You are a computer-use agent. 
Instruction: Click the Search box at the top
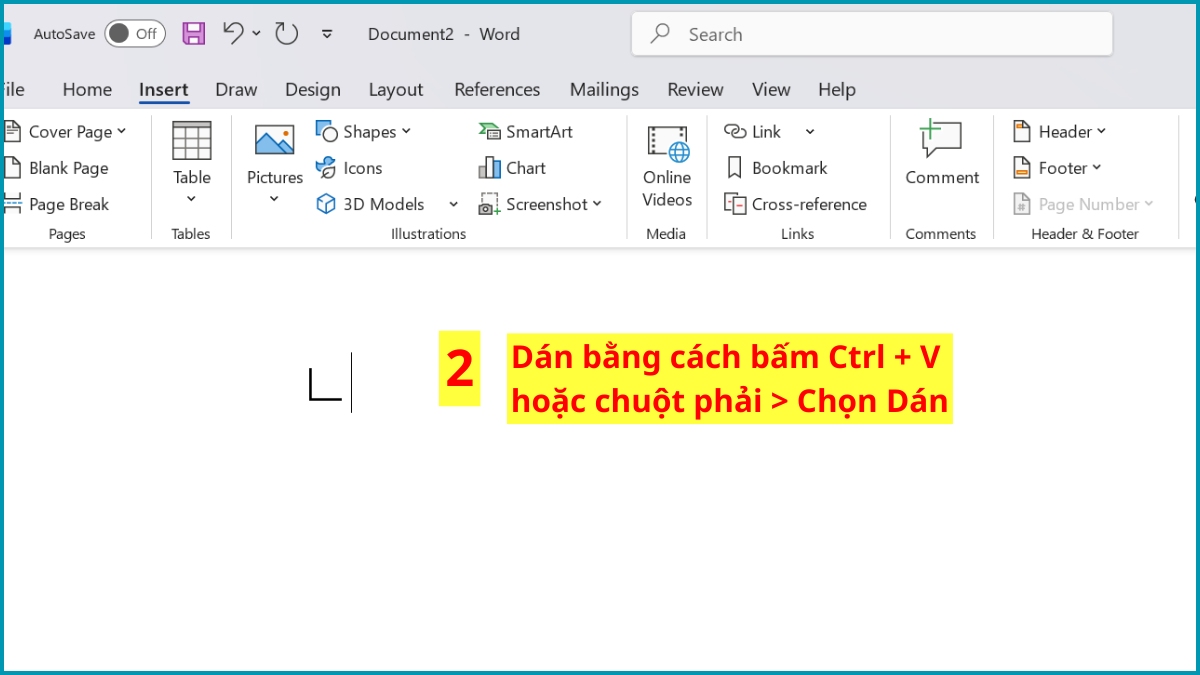[x=870, y=33]
